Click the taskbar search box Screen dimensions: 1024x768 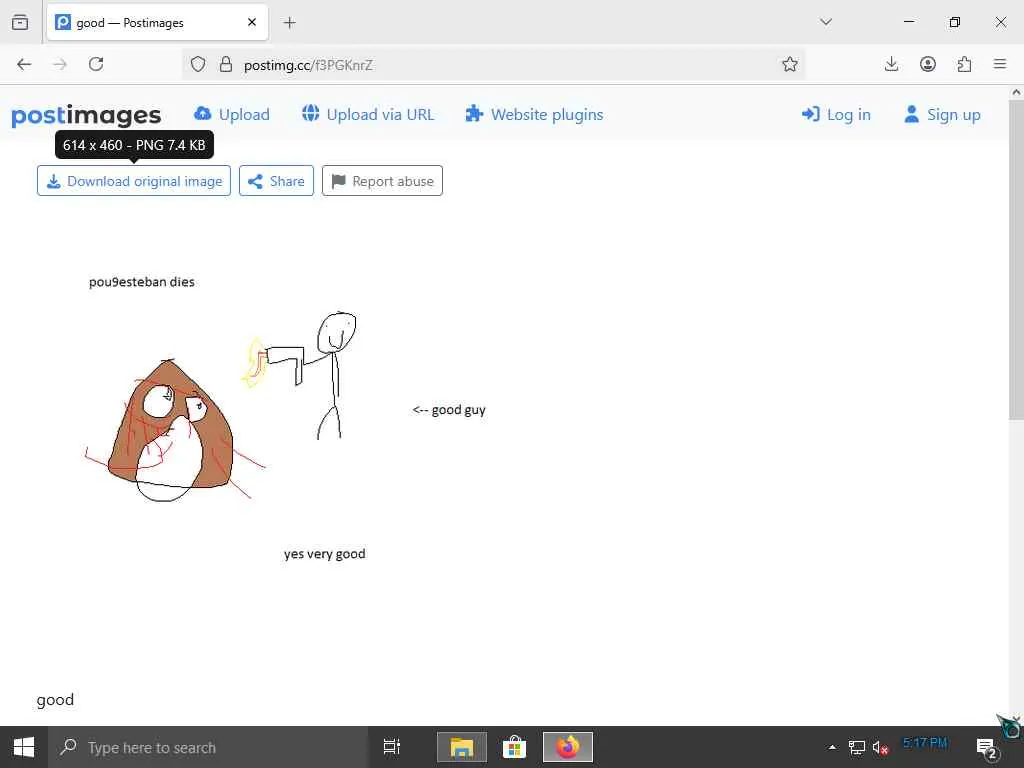pos(208,747)
